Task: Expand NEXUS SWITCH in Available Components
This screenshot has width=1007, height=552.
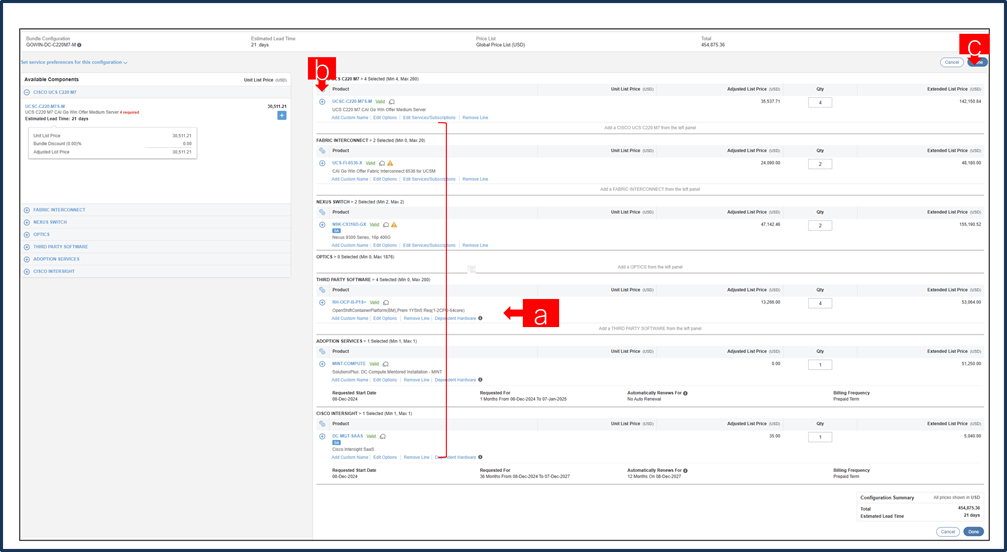Action: click(x=27, y=222)
